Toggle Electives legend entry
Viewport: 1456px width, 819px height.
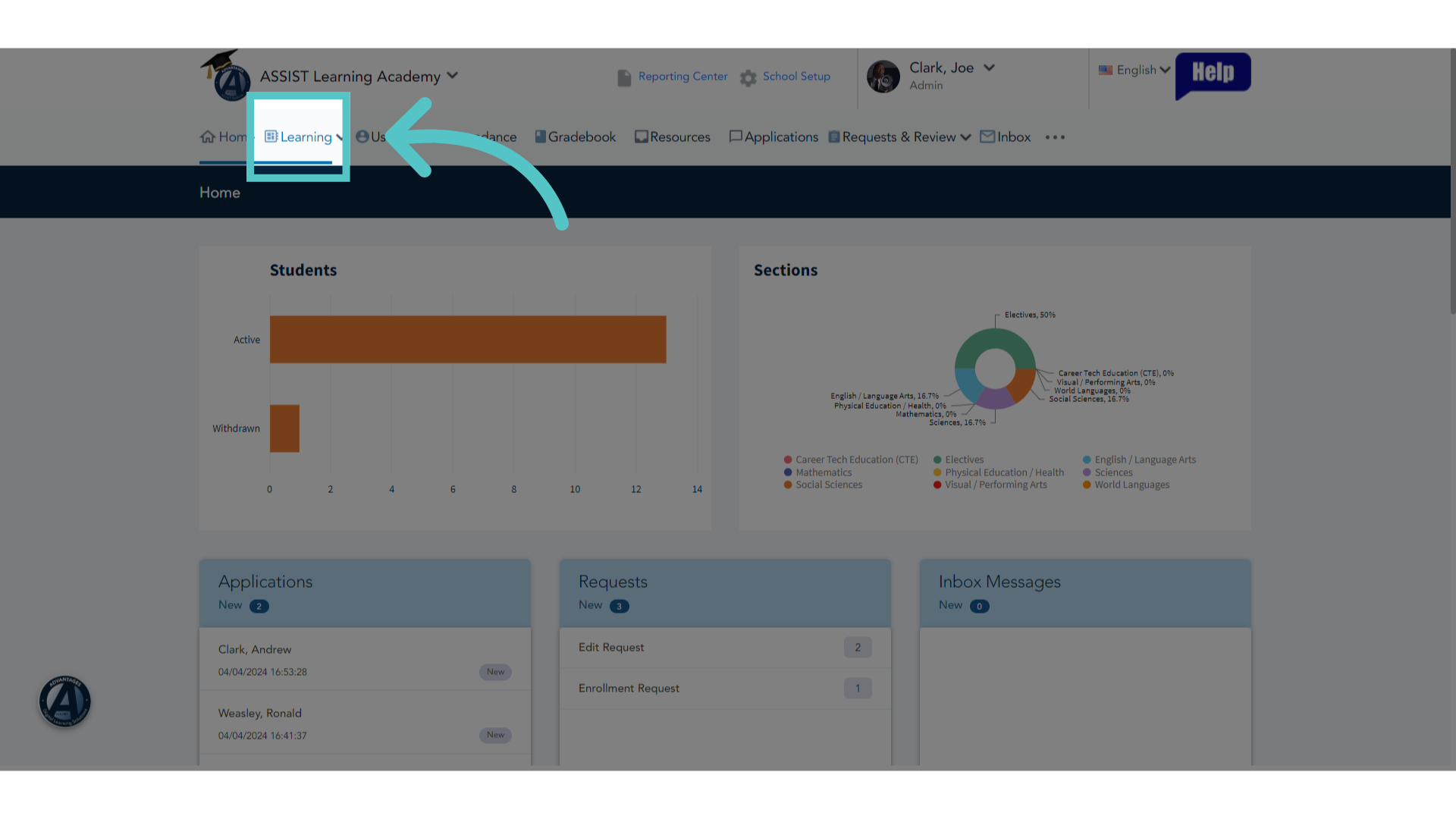(x=959, y=460)
